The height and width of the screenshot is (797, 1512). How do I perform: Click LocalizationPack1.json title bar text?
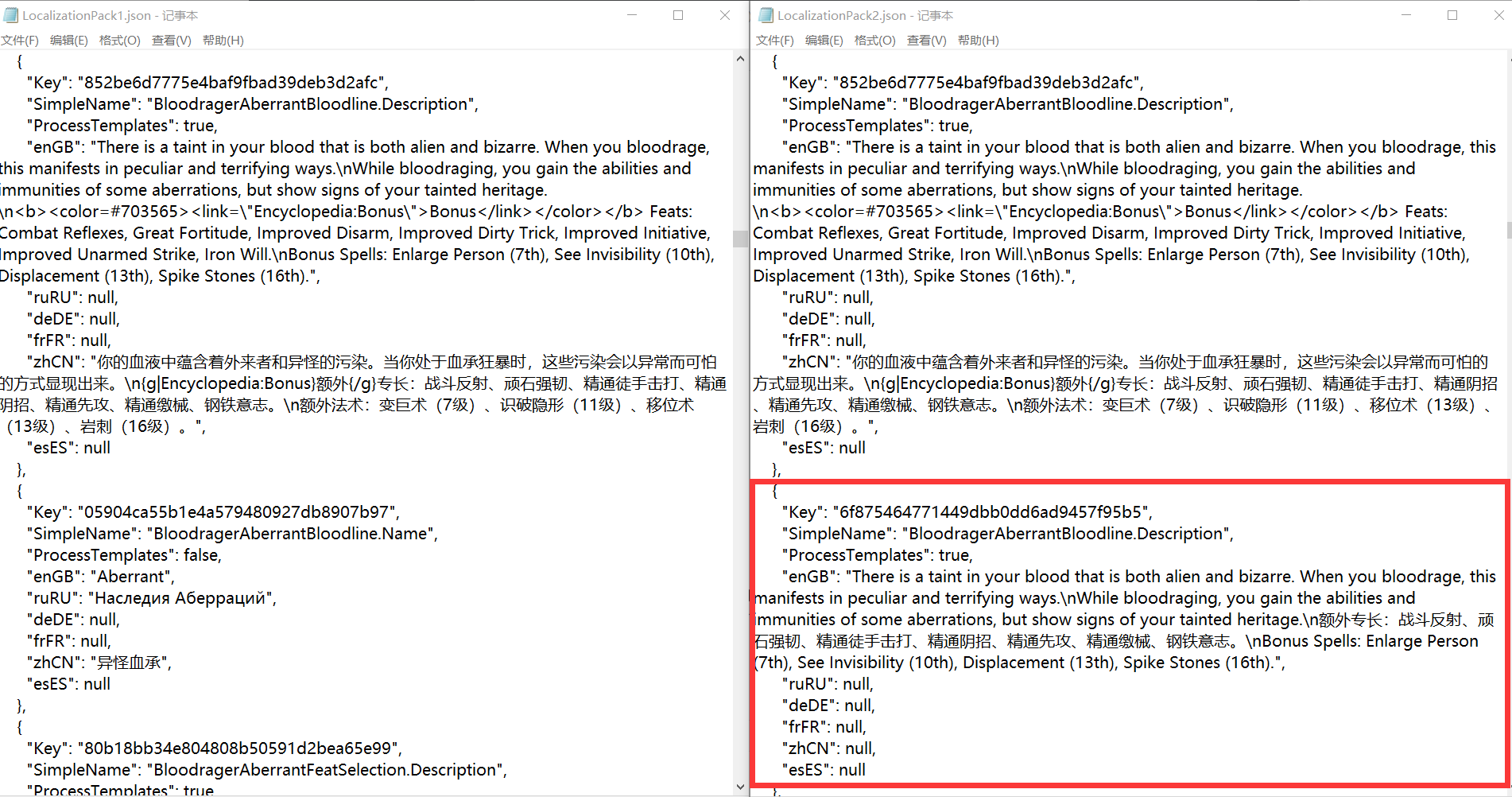(110, 15)
